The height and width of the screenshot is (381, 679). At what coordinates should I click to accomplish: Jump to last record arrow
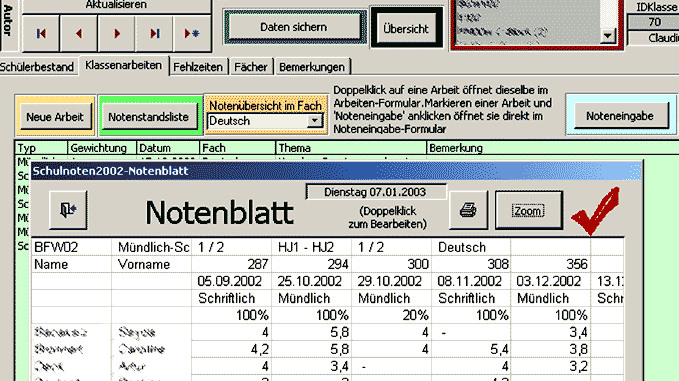click(155, 33)
